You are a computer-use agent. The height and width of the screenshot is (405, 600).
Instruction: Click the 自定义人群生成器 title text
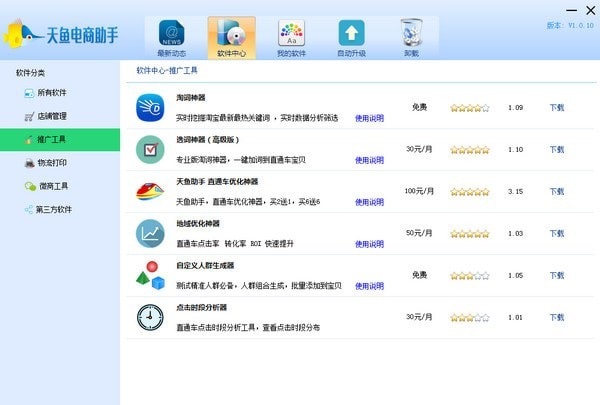click(205, 265)
